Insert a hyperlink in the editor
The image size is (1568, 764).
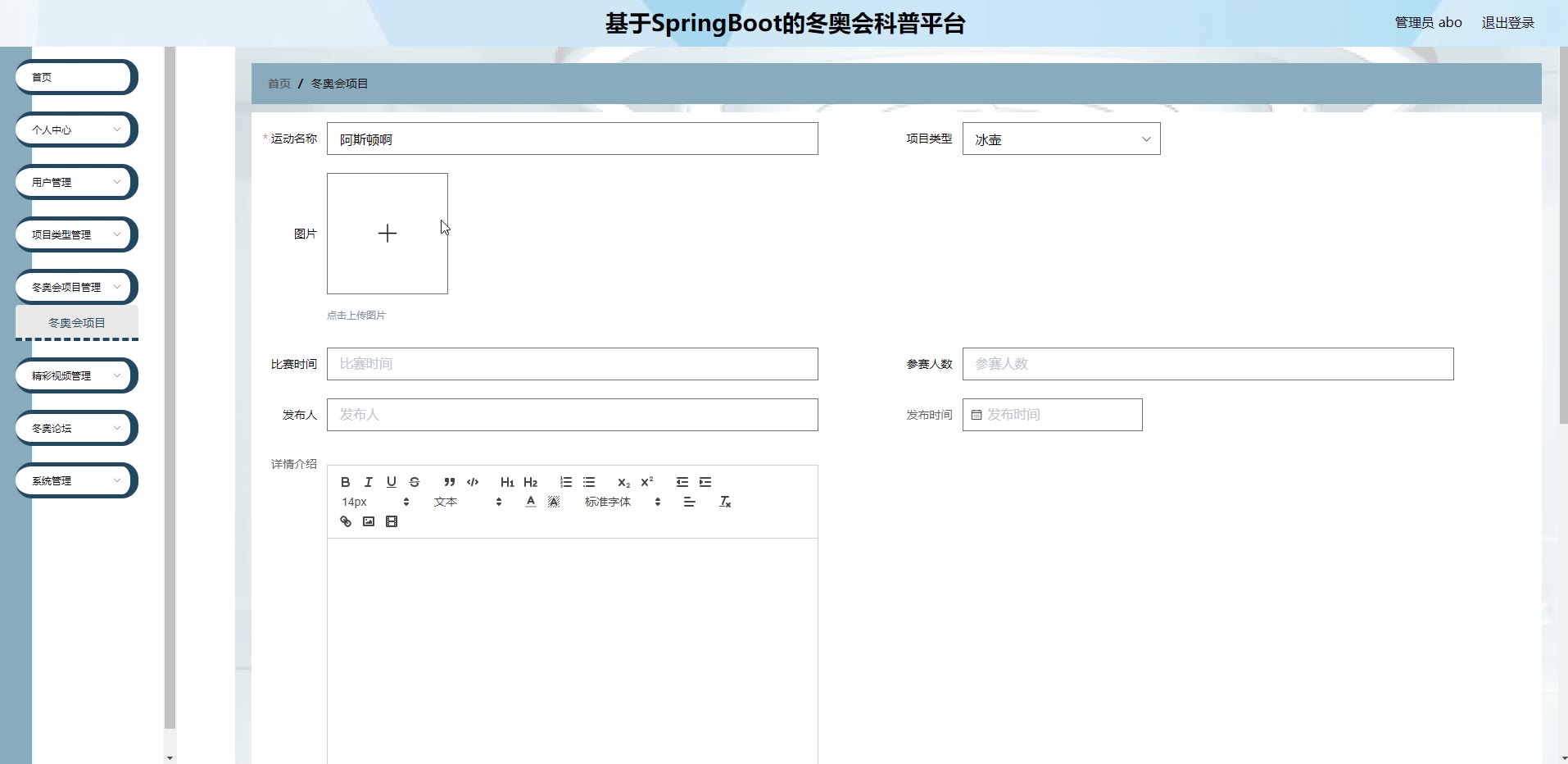[x=346, y=521]
